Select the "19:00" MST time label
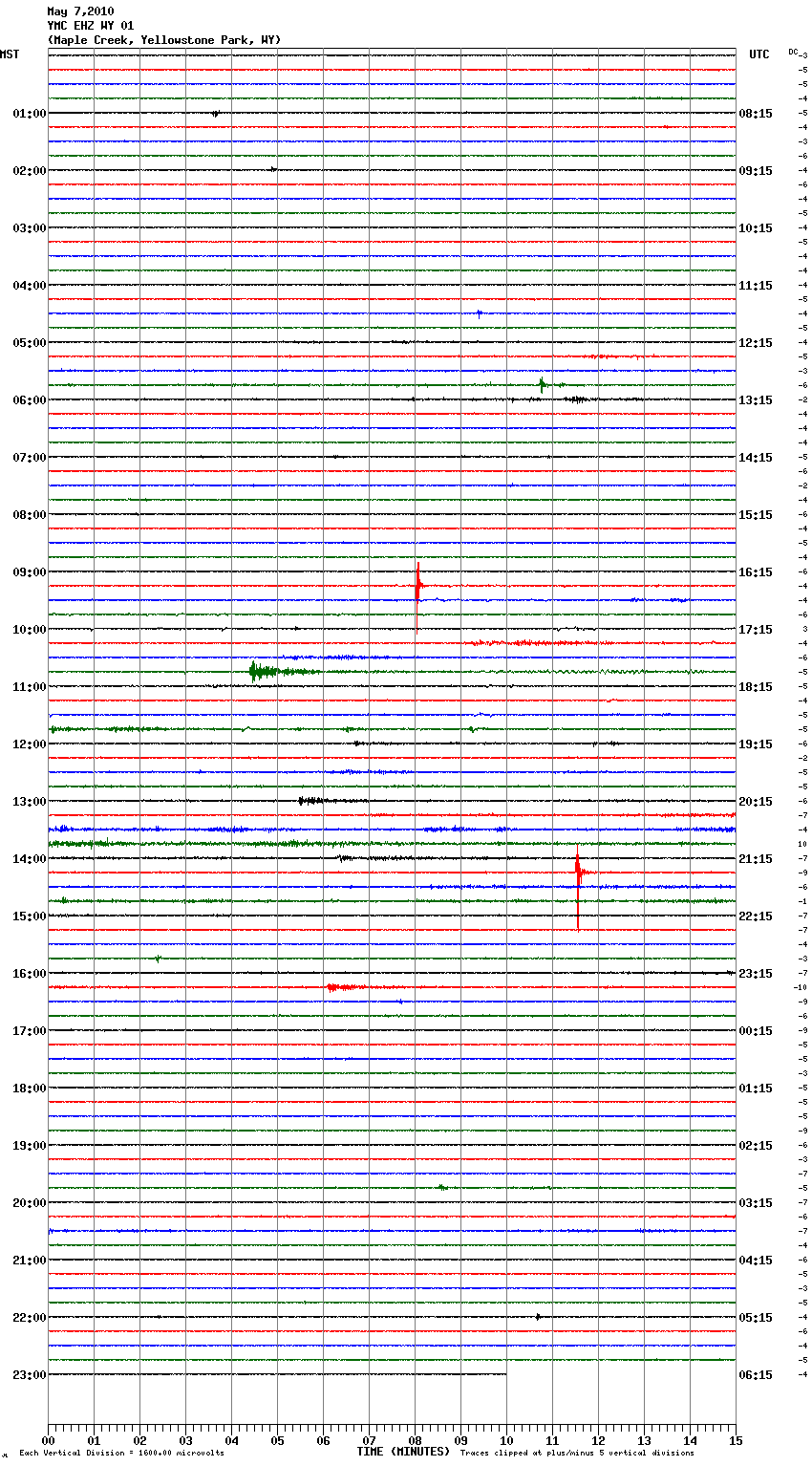This screenshot has width=812, height=1466. click(30, 1146)
